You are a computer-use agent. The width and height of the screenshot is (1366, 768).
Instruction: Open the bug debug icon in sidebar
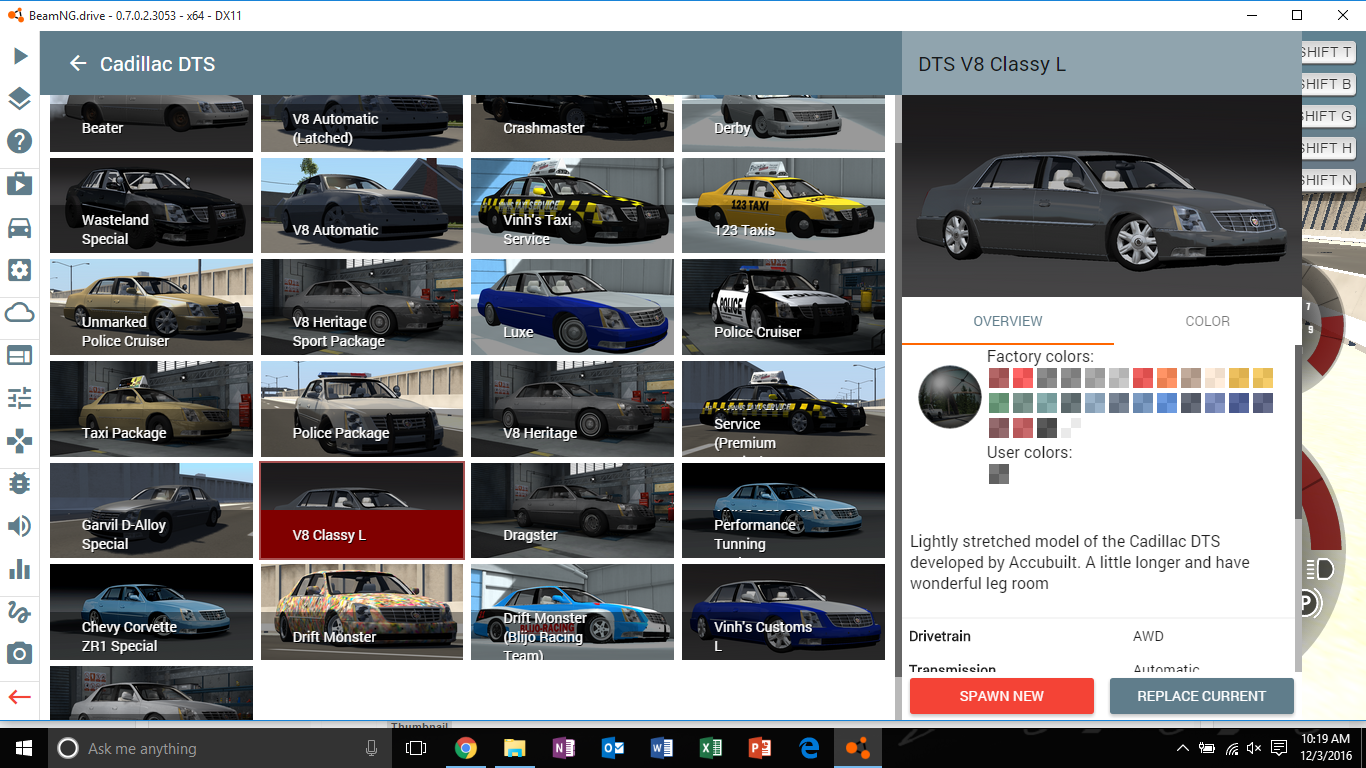[x=19, y=483]
